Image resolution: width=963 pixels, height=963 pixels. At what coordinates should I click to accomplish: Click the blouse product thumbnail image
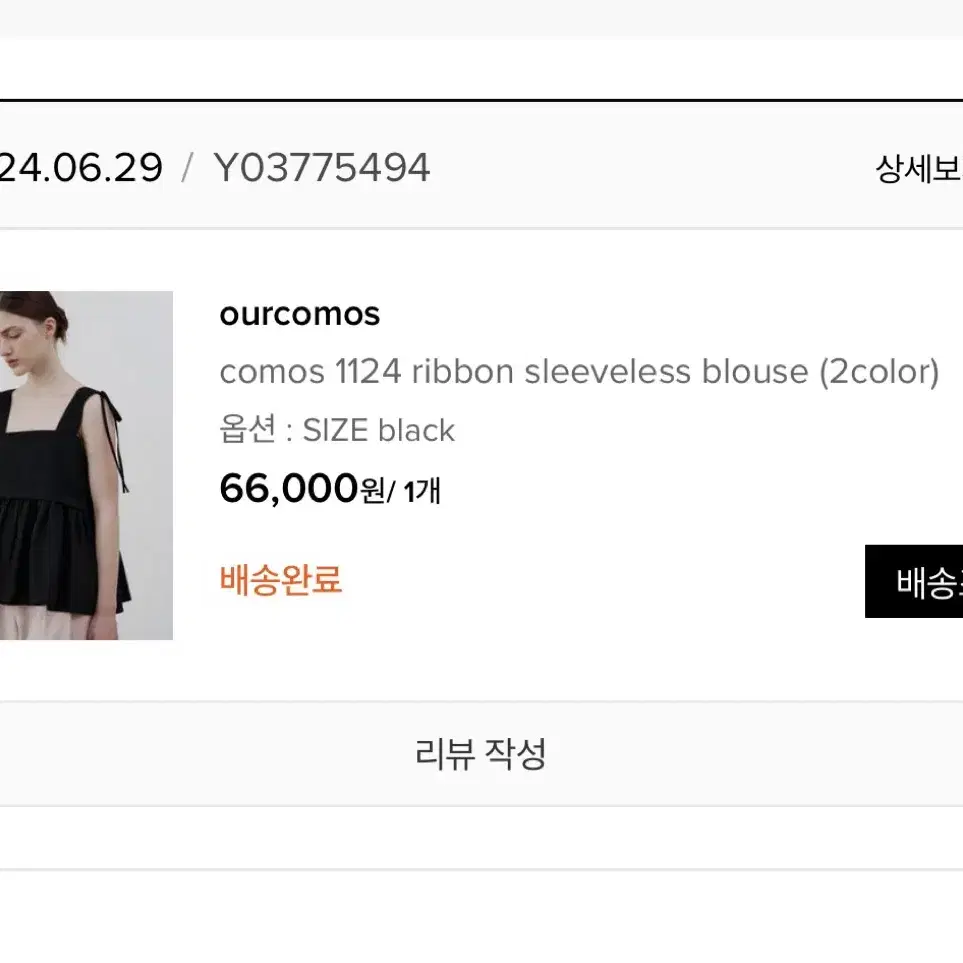(x=86, y=465)
